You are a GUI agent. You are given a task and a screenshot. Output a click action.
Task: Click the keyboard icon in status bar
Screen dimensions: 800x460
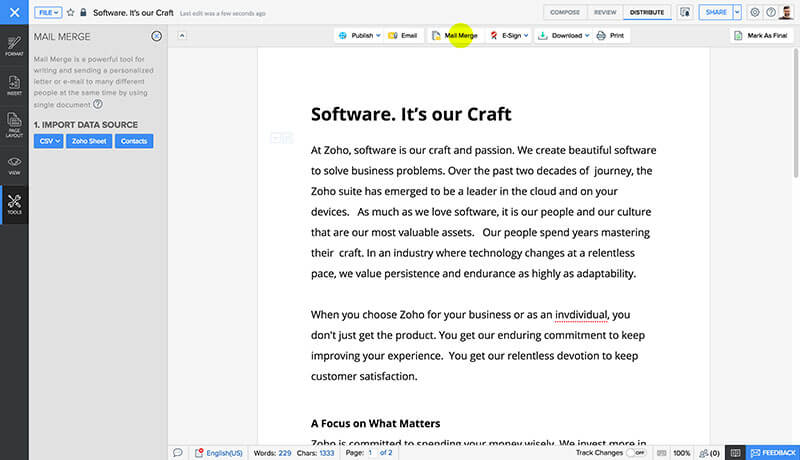coord(662,453)
